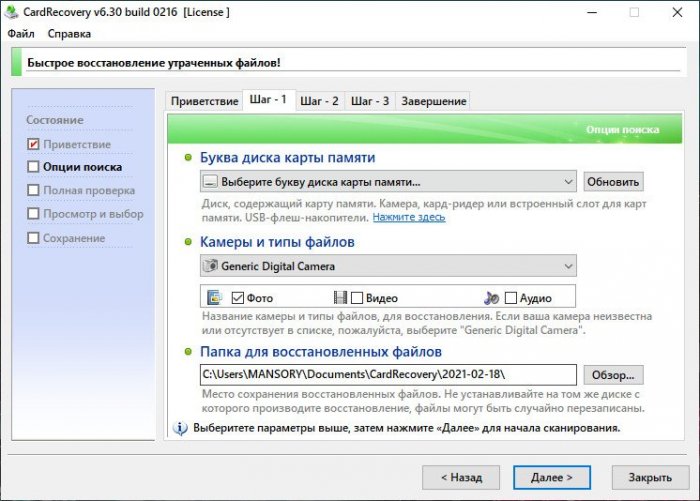The width and height of the screenshot is (700, 501).
Task: Expand the memory card drive letter dropdown
Action: (x=568, y=182)
